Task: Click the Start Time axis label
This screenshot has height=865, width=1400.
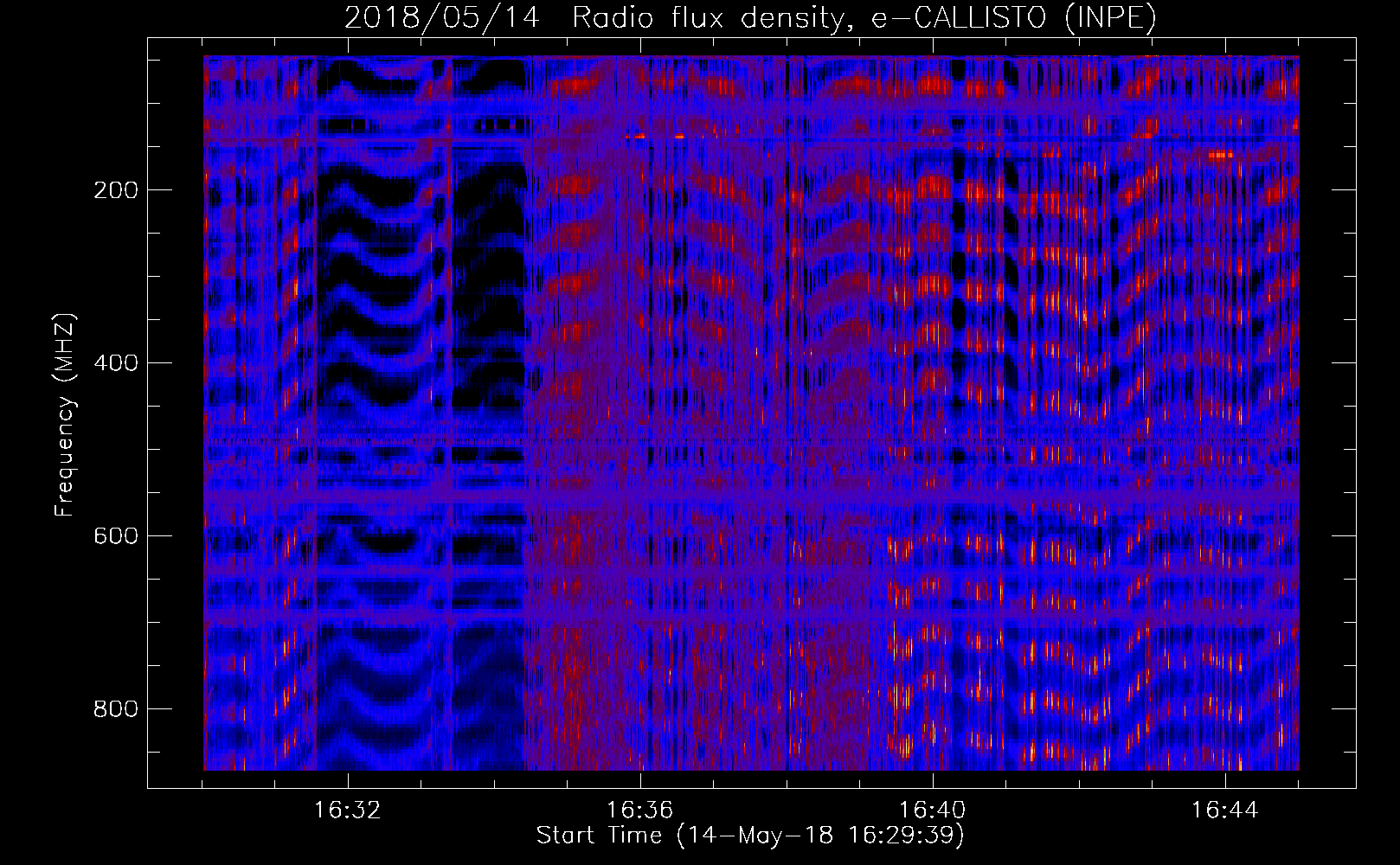Action: (x=750, y=836)
